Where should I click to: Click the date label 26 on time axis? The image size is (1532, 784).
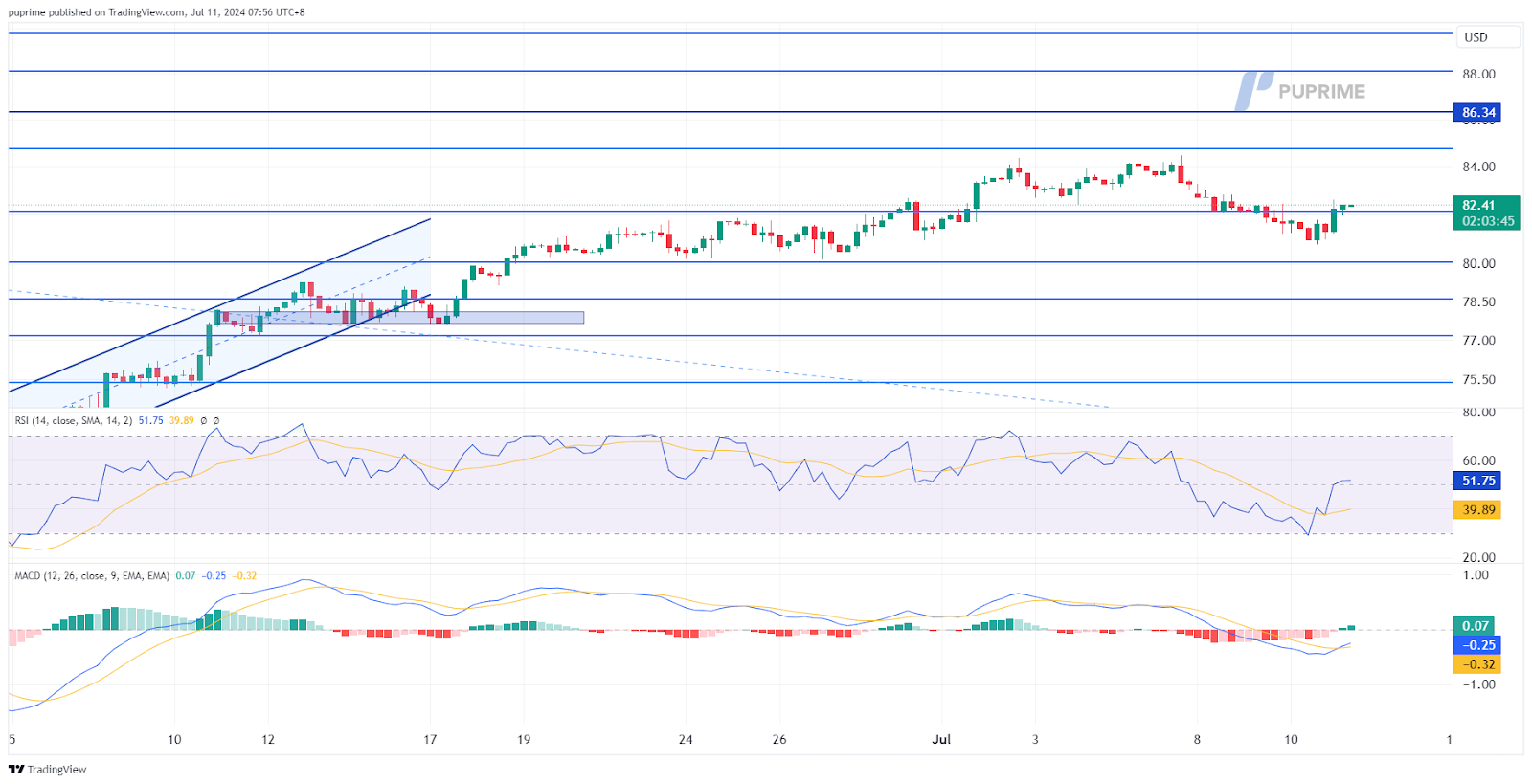[779, 739]
